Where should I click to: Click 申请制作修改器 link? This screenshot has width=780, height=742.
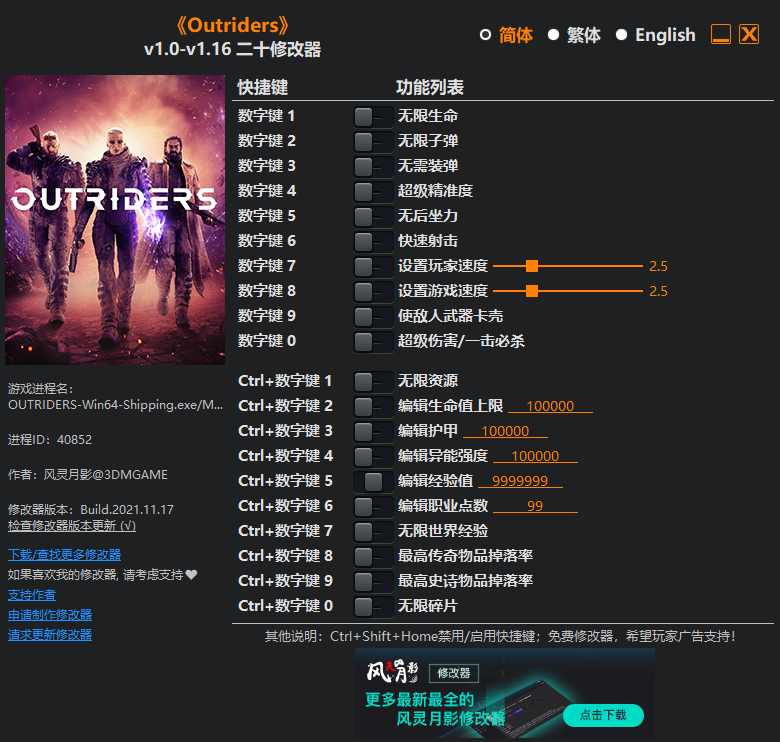[x=50, y=615]
